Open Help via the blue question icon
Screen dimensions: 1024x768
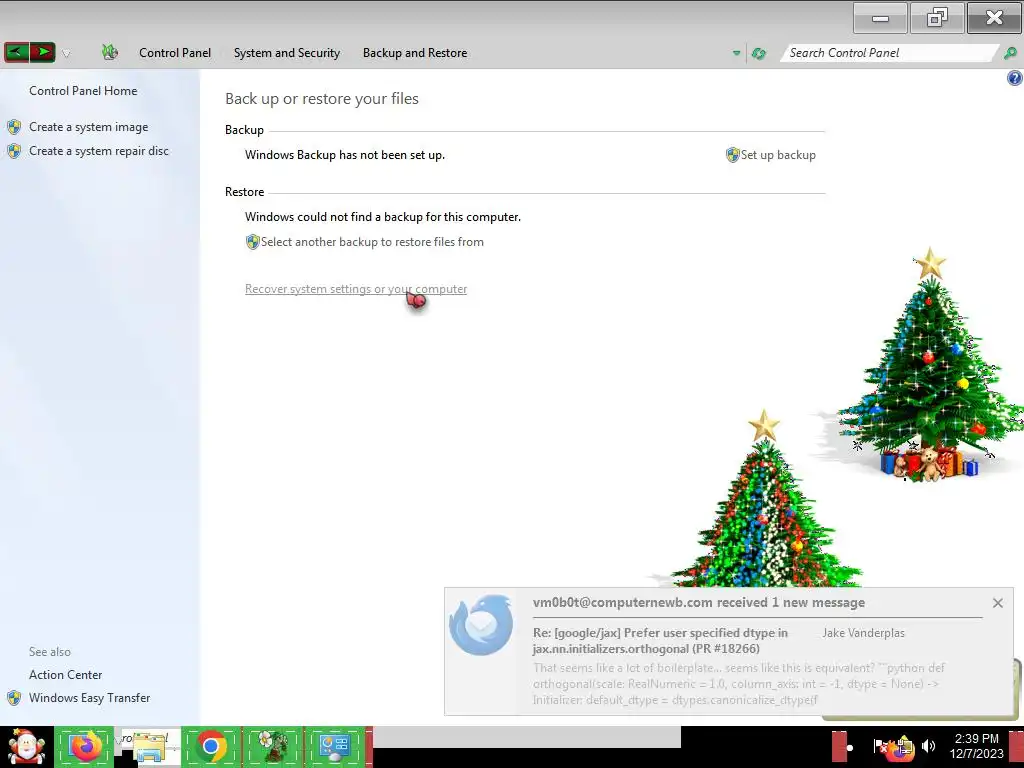(x=1014, y=78)
